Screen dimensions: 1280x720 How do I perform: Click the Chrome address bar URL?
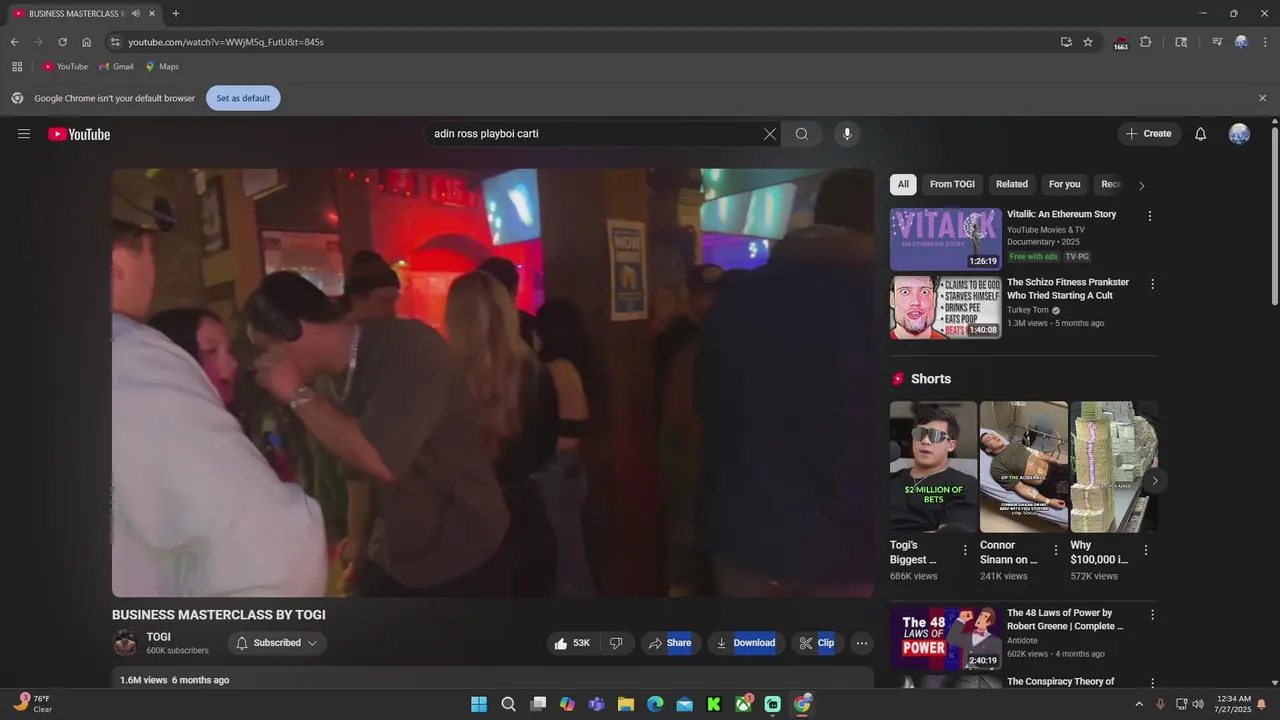coord(226,42)
